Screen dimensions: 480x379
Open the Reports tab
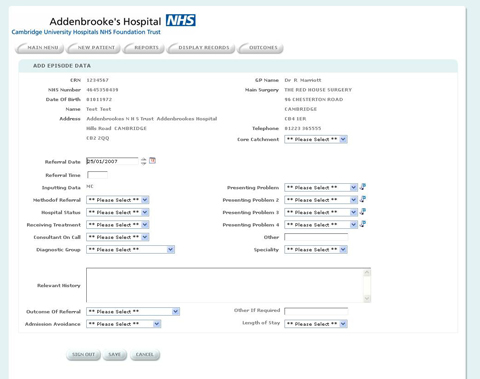pyautogui.click(x=144, y=48)
